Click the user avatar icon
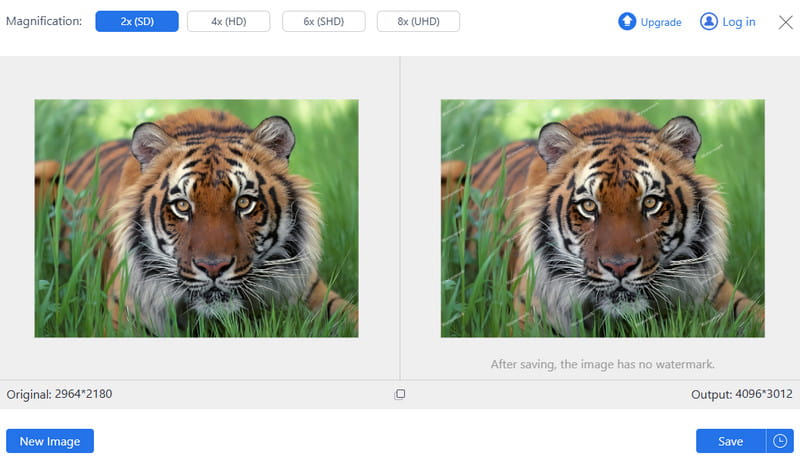This screenshot has width=800, height=466. 709,21
